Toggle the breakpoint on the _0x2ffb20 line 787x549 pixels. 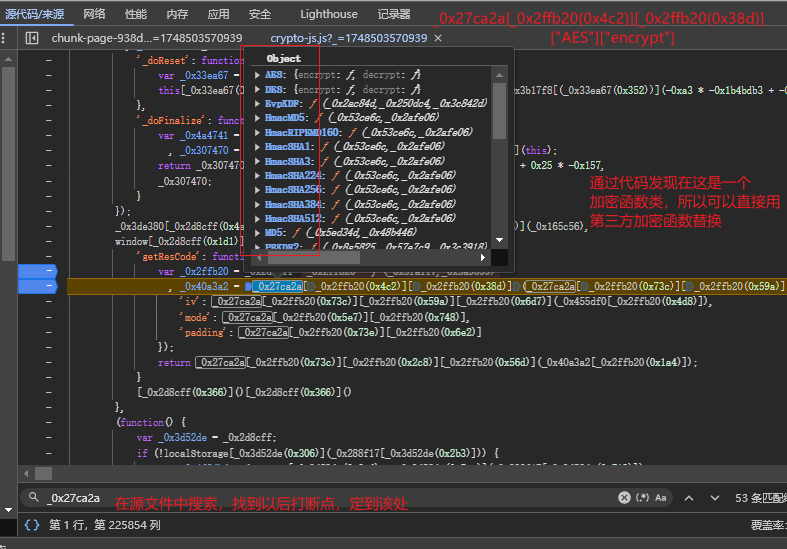click(x=38, y=271)
